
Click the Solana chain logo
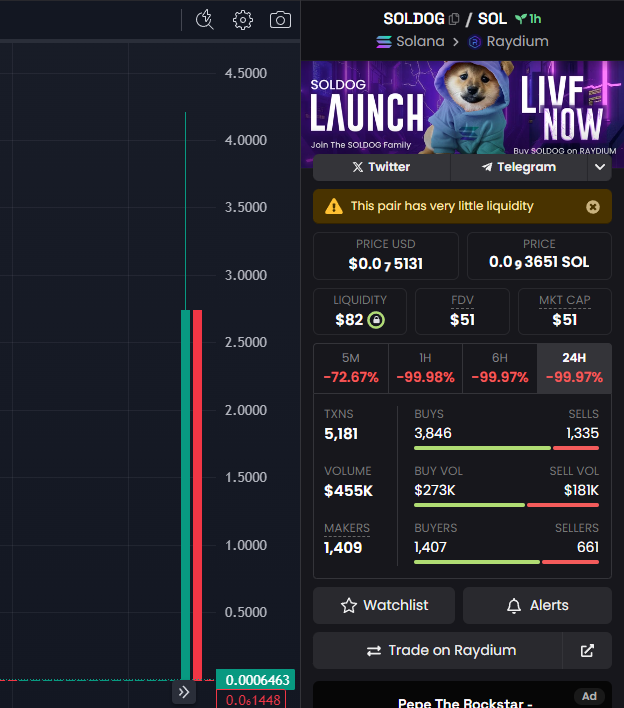click(384, 42)
